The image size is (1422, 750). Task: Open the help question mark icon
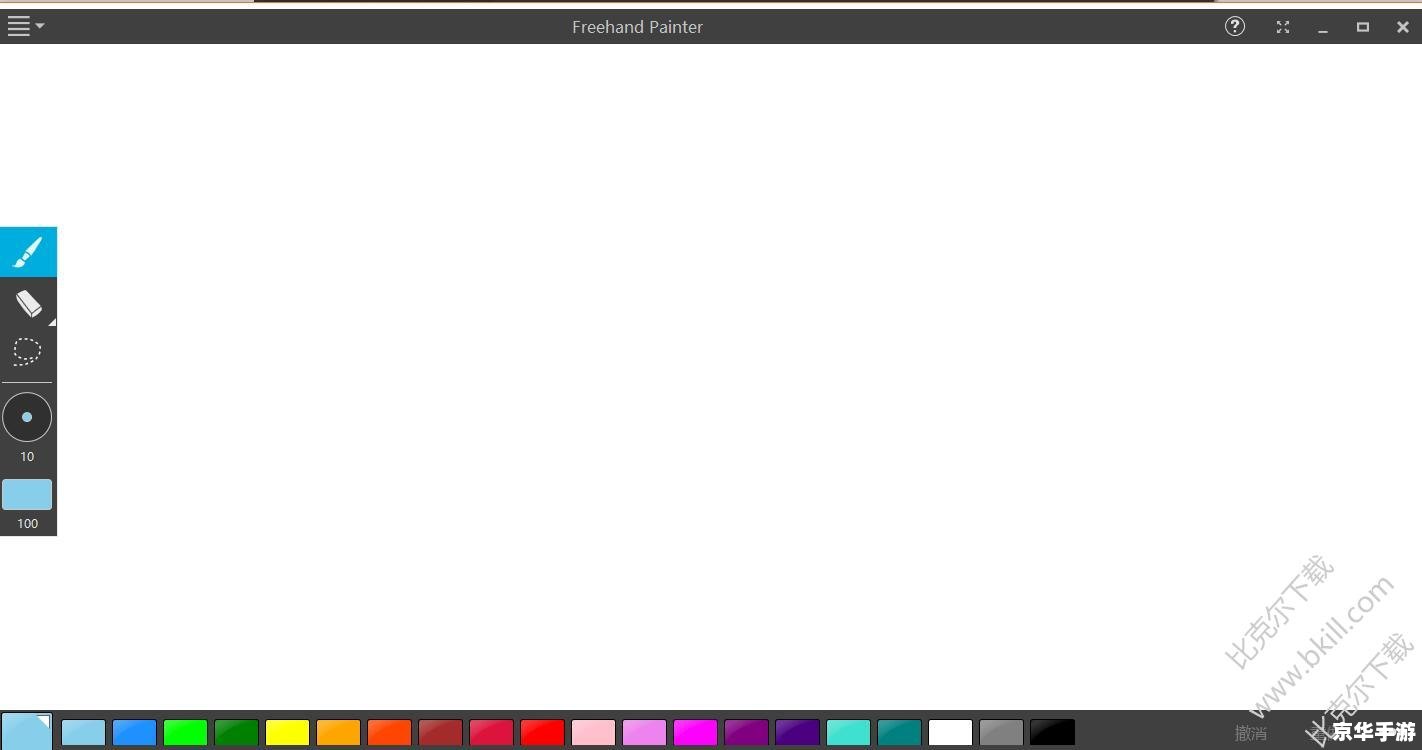1235,27
